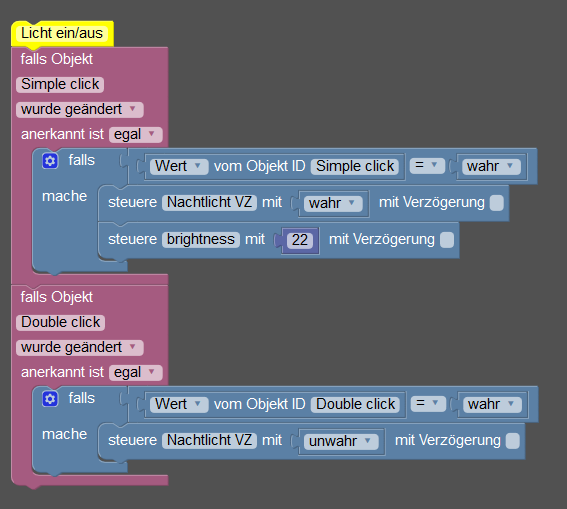Enable delay checkbox on brightness block
This screenshot has height=509, width=567.
(x=447, y=240)
